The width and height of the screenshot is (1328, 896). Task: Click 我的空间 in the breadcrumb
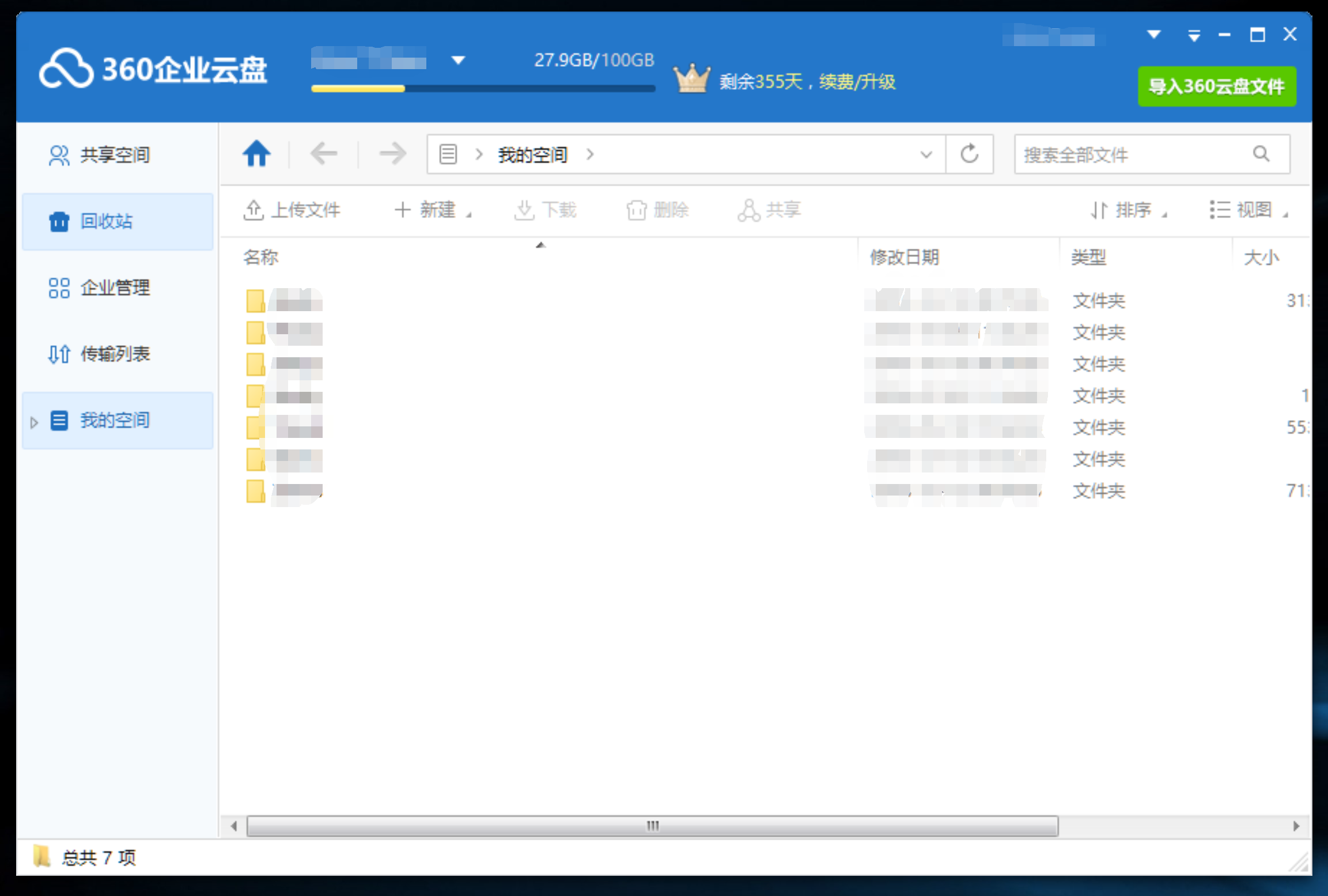(532, 154)
